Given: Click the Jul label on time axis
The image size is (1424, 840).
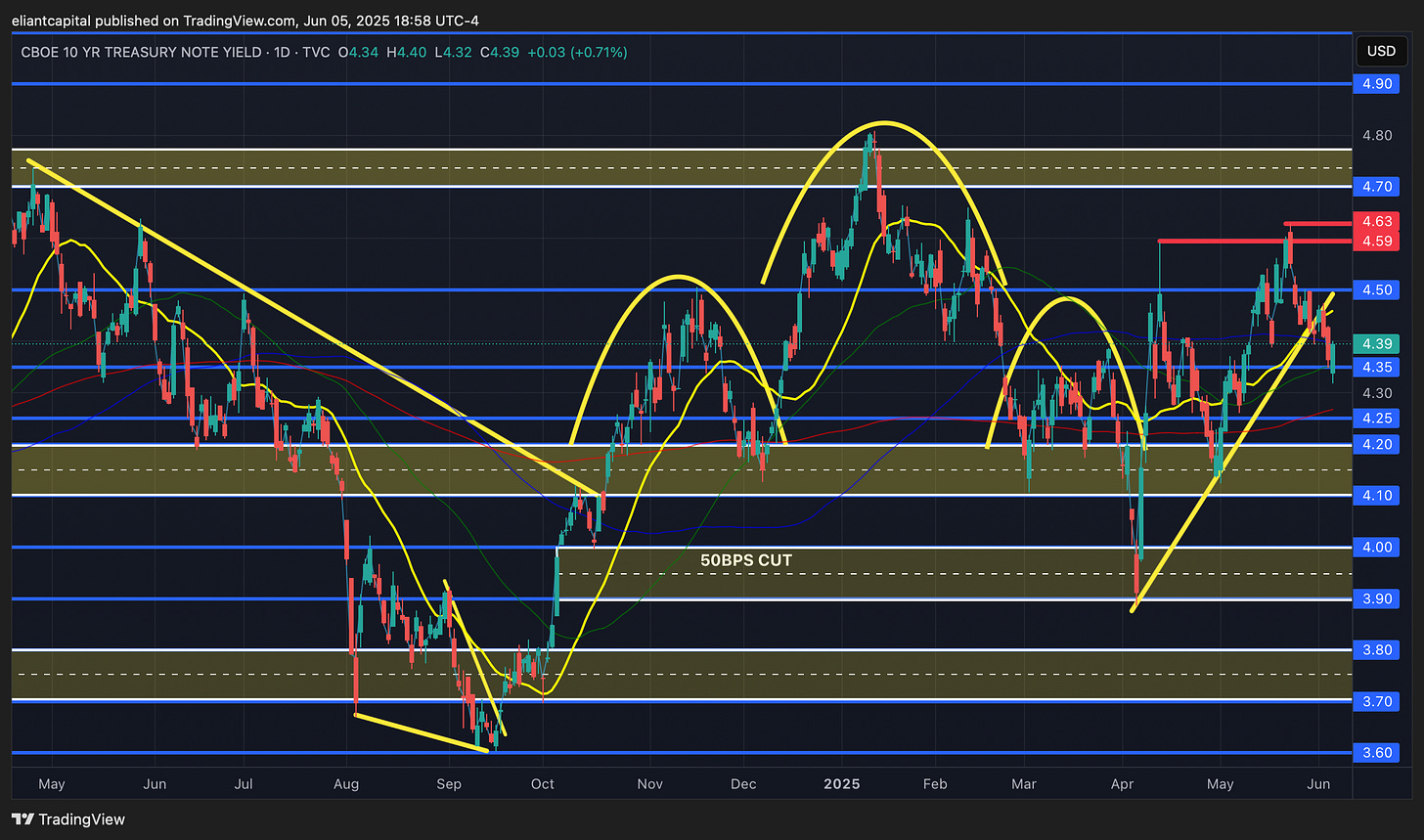Looking at the screenshot, I should [x=244, y=784].
